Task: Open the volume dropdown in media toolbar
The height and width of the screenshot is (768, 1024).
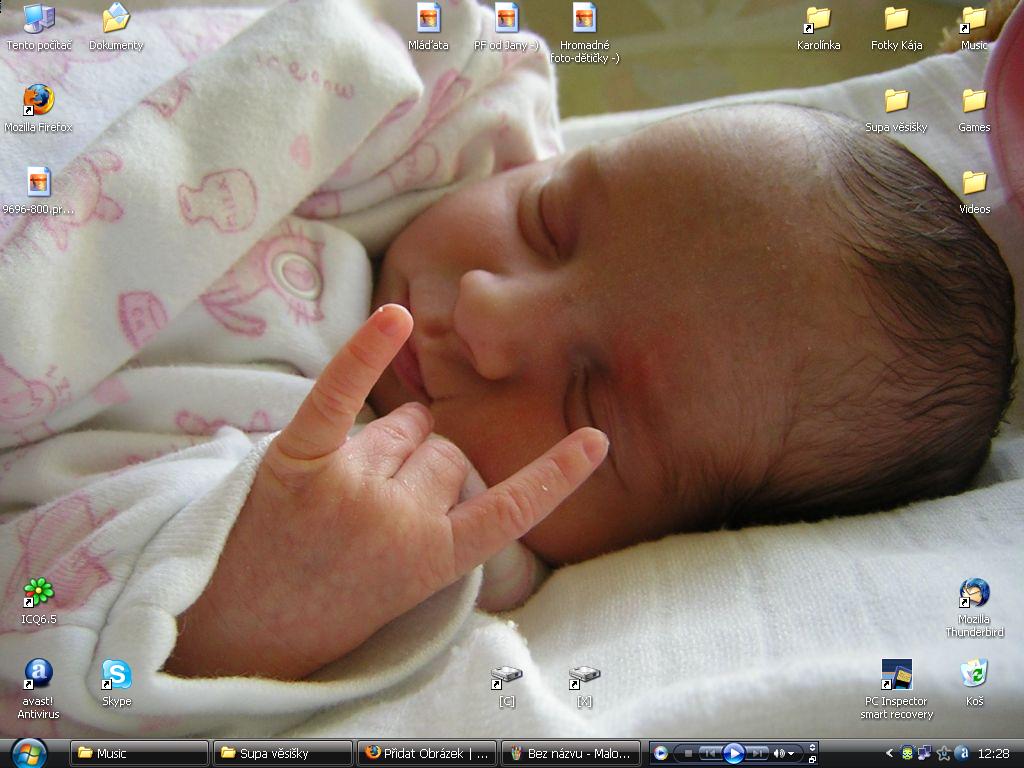Action: pyautogui.click(x=791, y=754)
